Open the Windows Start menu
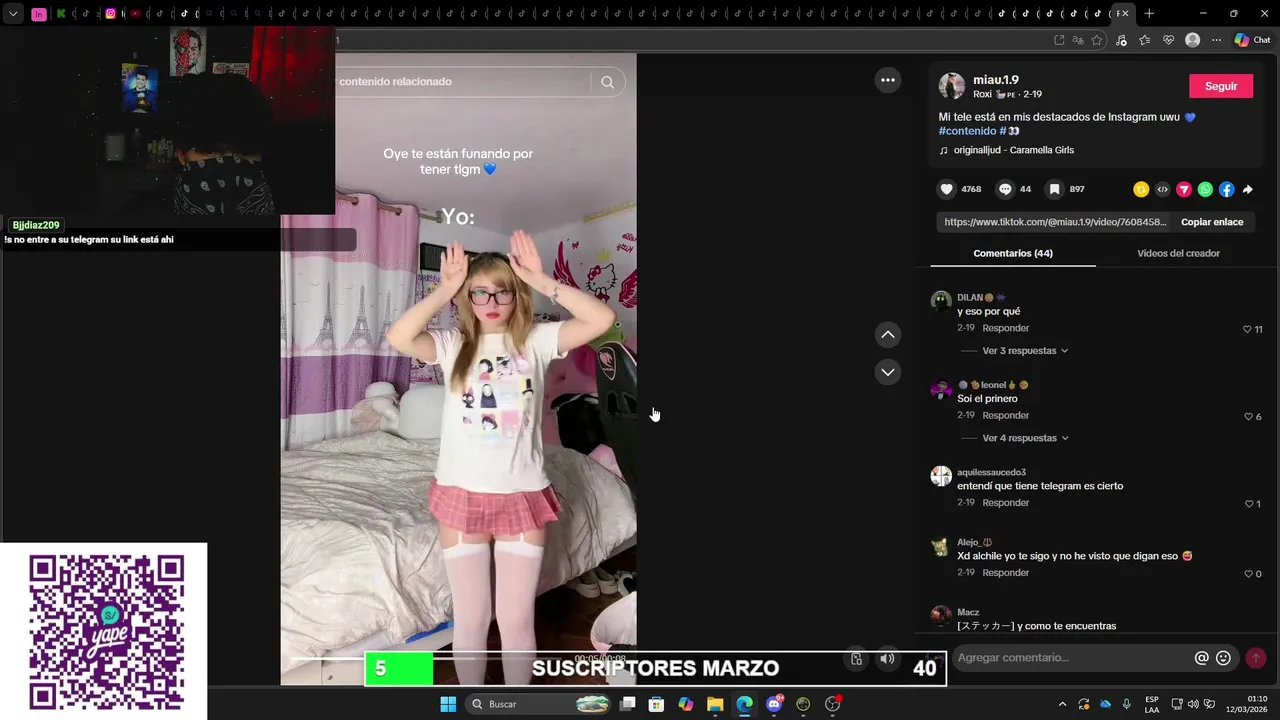1280x720 pixels. coord(448,704)
